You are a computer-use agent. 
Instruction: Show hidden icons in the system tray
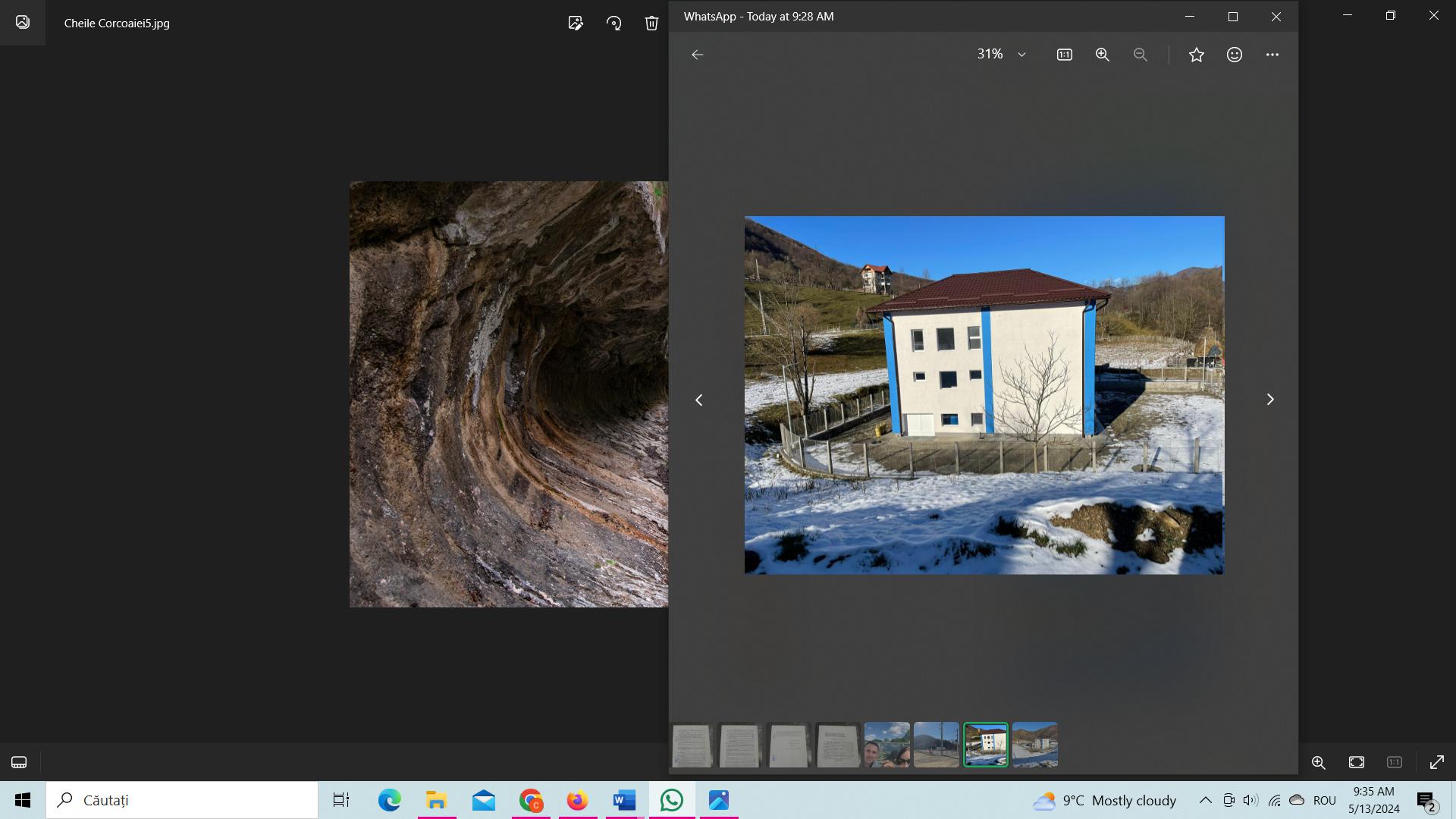pos(1205,800)
